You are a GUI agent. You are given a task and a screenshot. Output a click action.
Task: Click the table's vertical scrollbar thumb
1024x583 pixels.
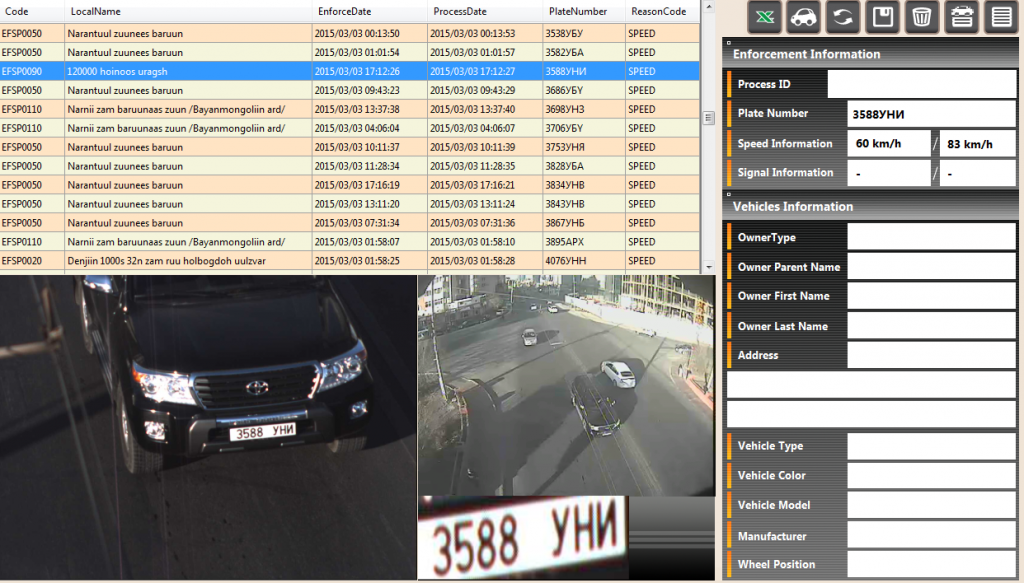point(709,117)
